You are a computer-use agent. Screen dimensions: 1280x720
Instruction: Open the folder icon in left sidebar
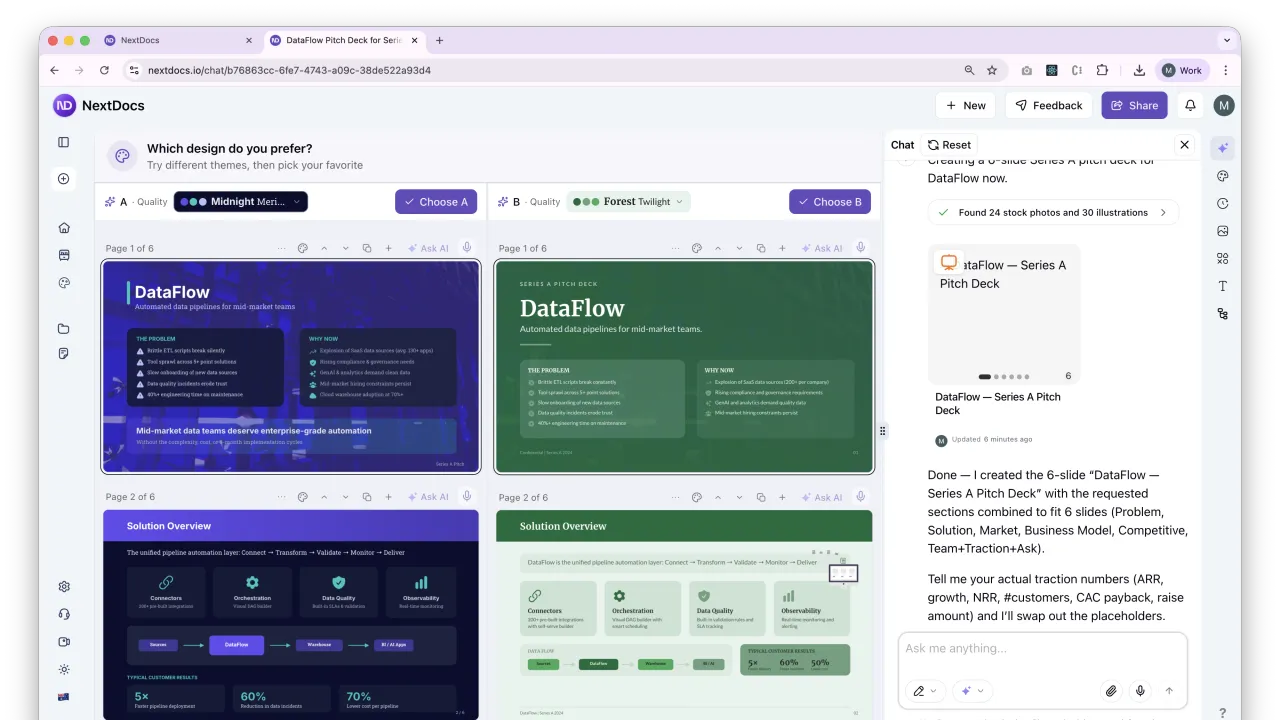tap(64, 329)
